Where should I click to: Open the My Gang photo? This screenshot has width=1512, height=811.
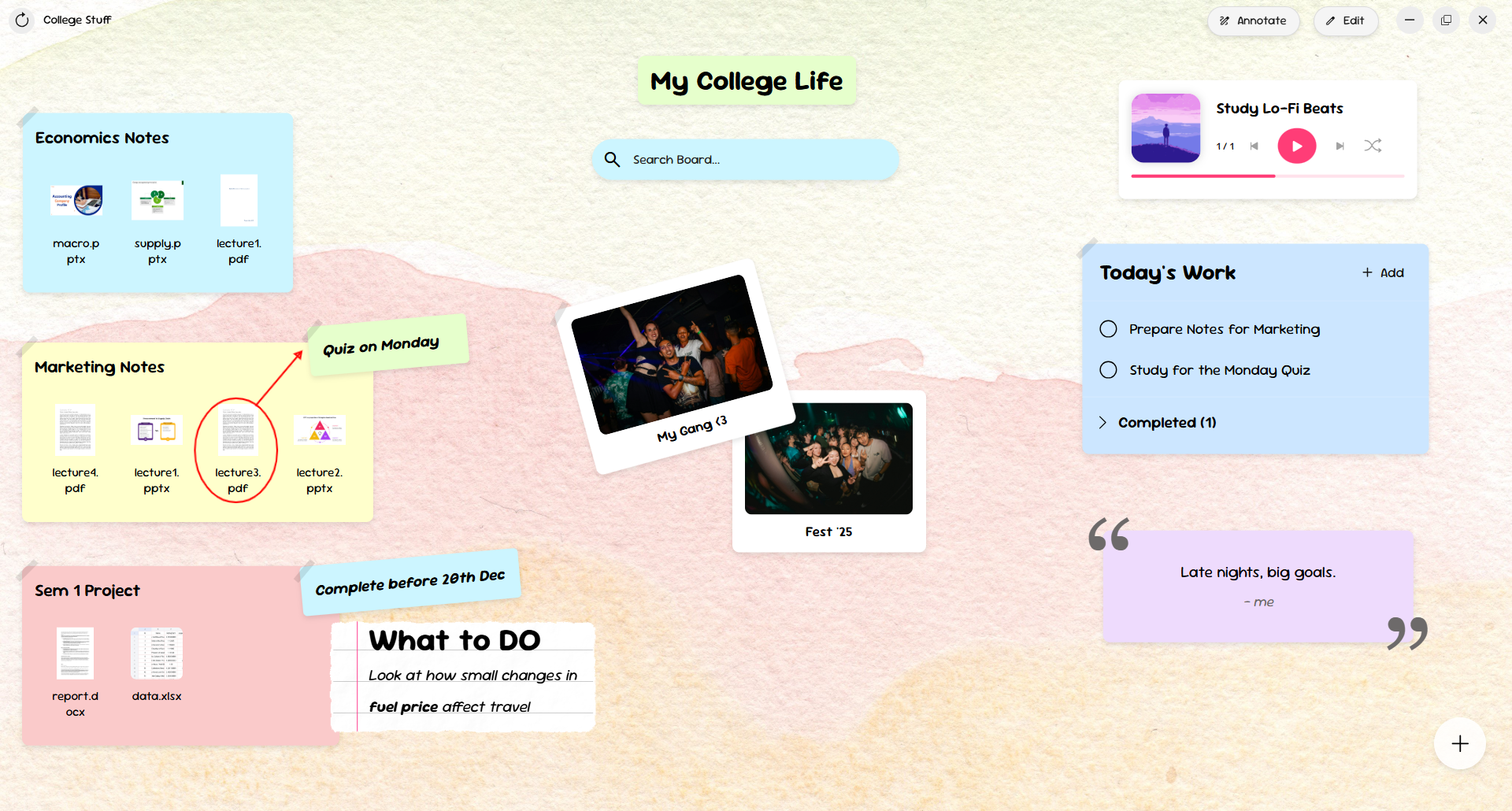point(672,354)
